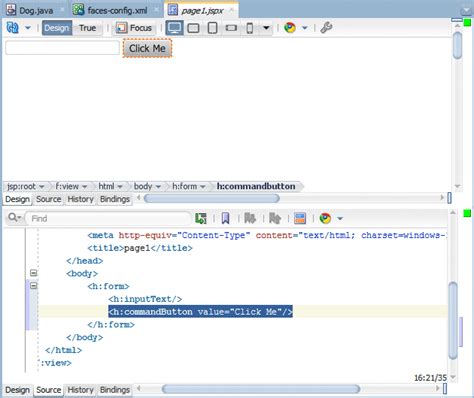Open the h:form breadcrumb dropdown arrow

point(203,187)
